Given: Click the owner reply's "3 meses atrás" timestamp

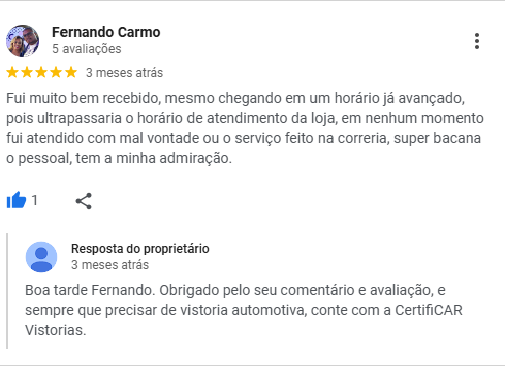Looking at the screenshot, I should tap(110, 265).
